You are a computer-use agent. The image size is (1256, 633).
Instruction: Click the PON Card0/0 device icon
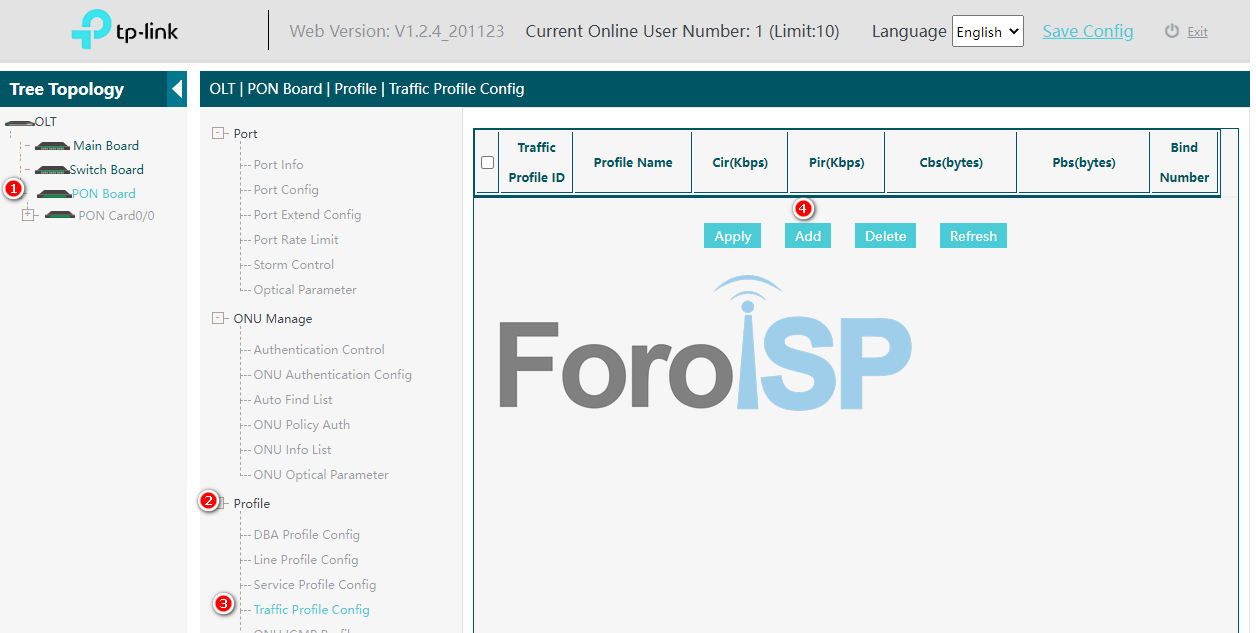[x=60, y=215]
